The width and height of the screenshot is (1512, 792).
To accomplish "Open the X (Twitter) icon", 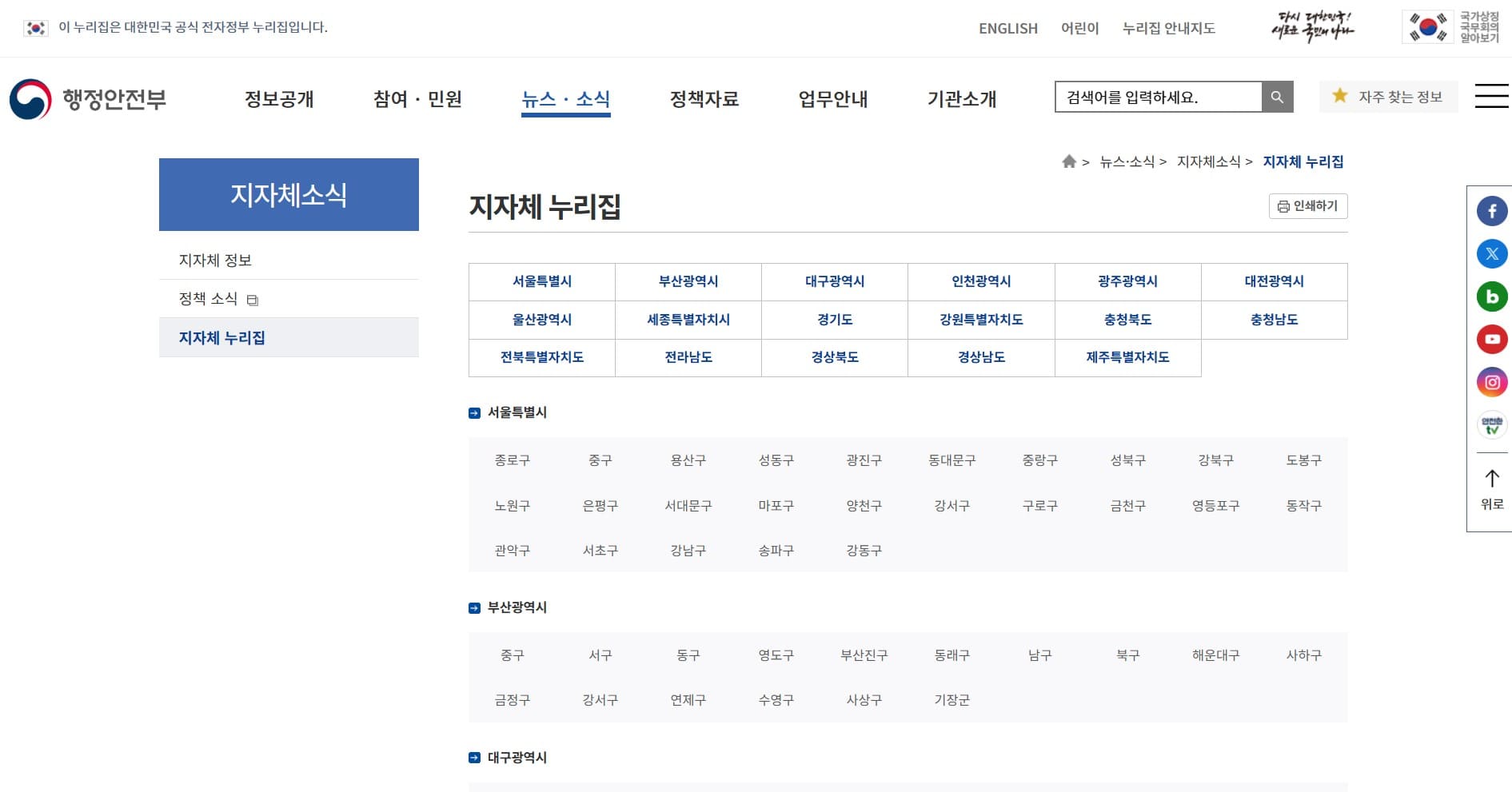I will (1491, 253).
